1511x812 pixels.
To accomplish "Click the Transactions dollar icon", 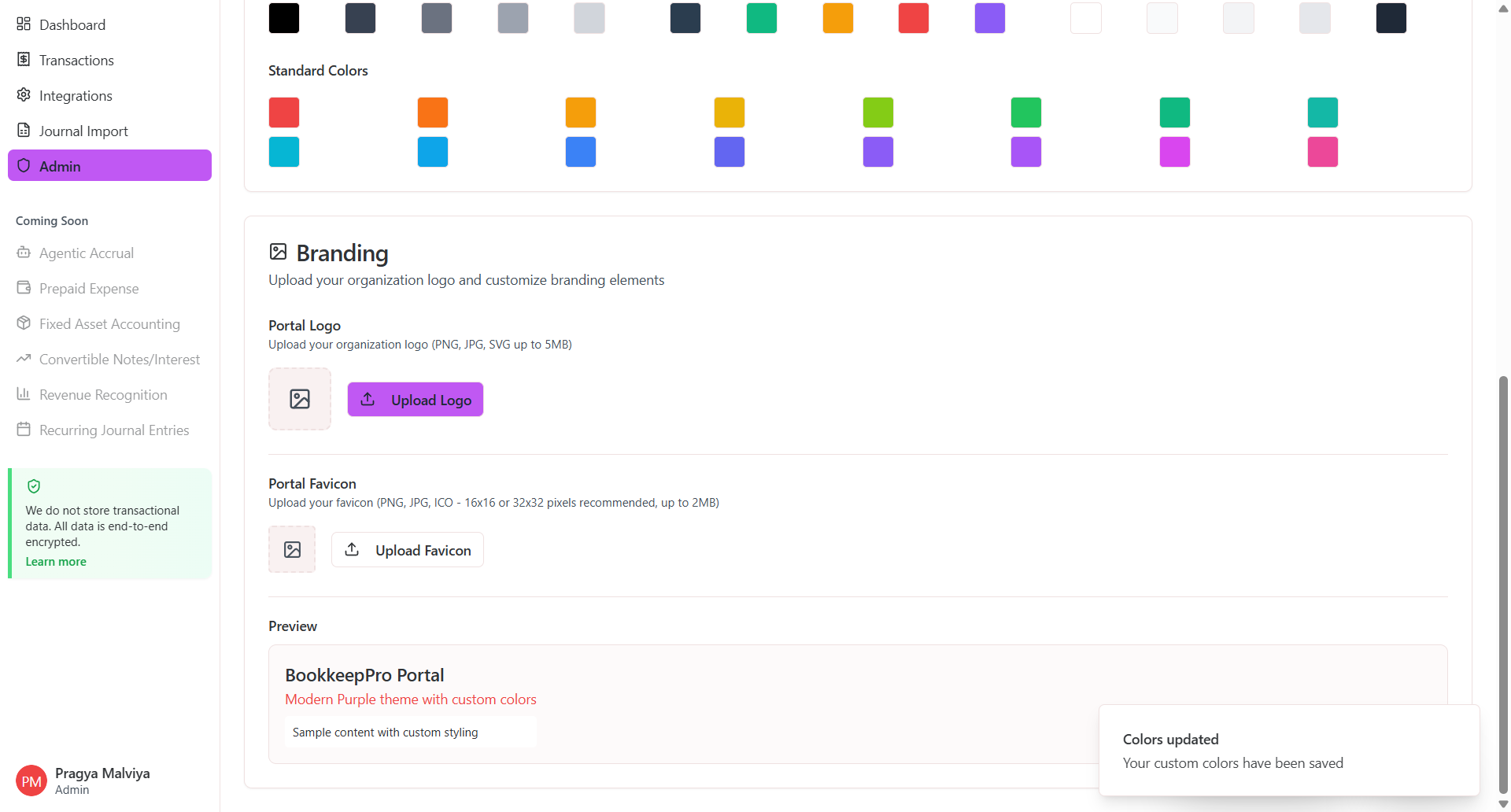I will pos(24,60).
